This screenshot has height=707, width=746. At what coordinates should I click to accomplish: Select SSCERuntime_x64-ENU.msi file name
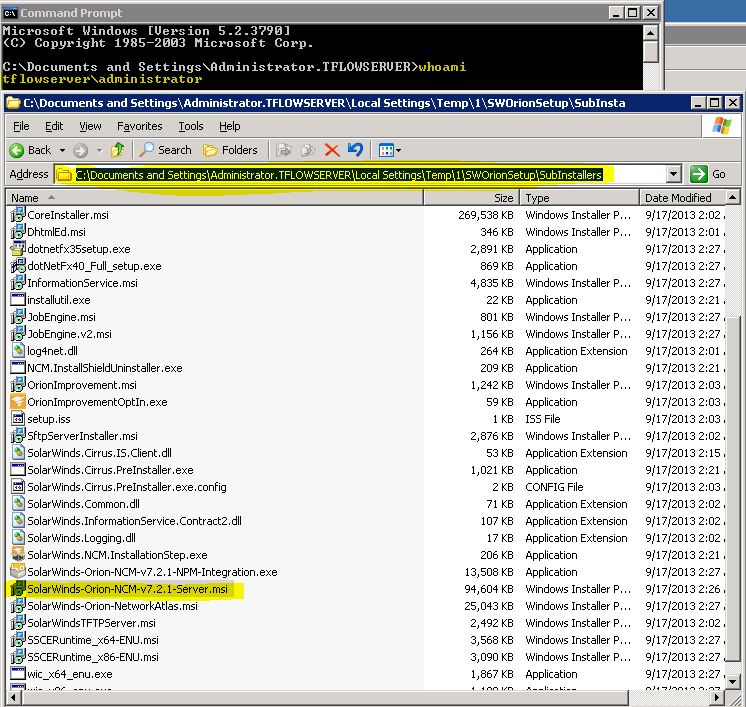[93, 640]
